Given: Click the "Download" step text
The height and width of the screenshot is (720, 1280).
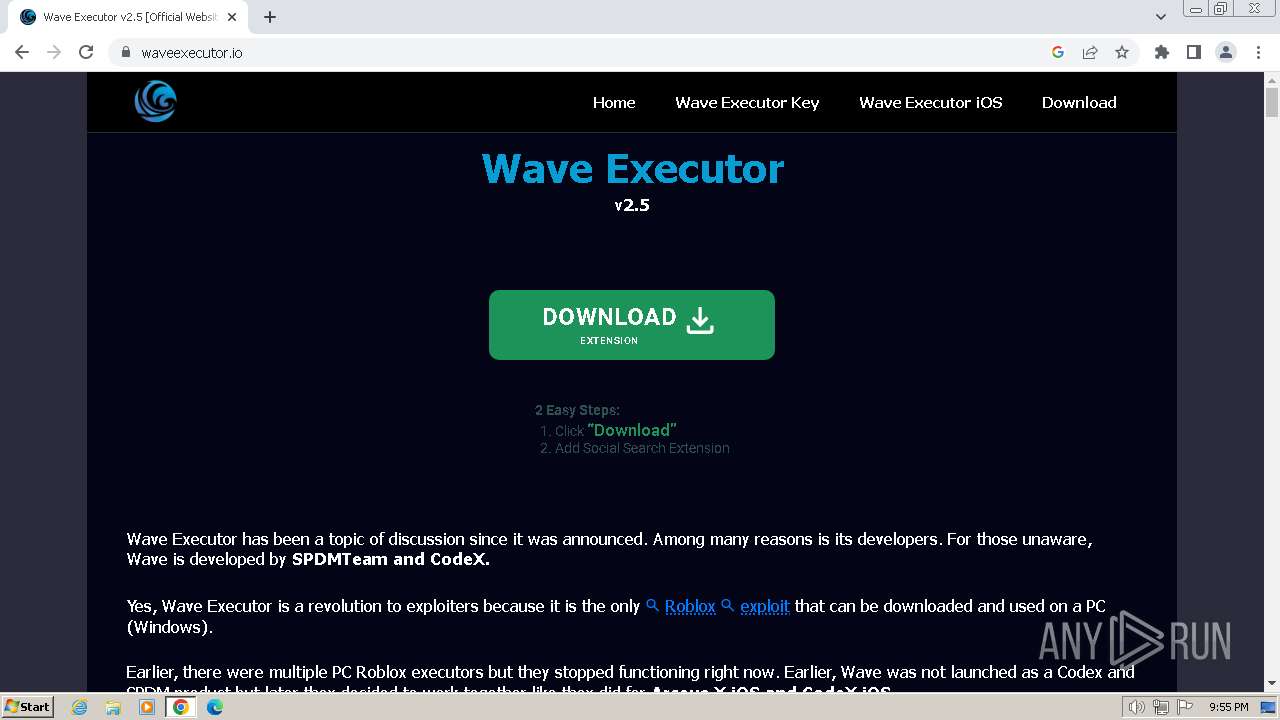Looking at the screenshot, I should tap(632, 430).
